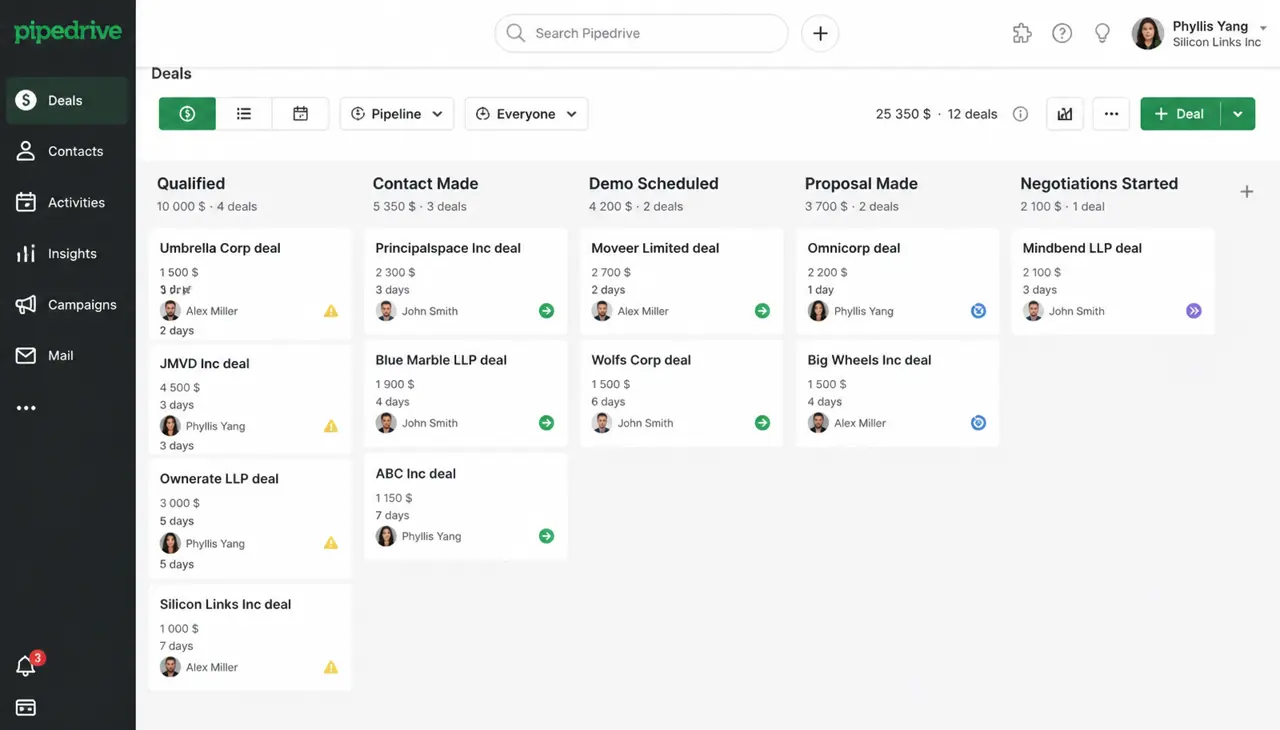Screen dimensions: 1280x730
Task: Open the Blue Marble LLP deal title
Action: (x=441, y=360)
